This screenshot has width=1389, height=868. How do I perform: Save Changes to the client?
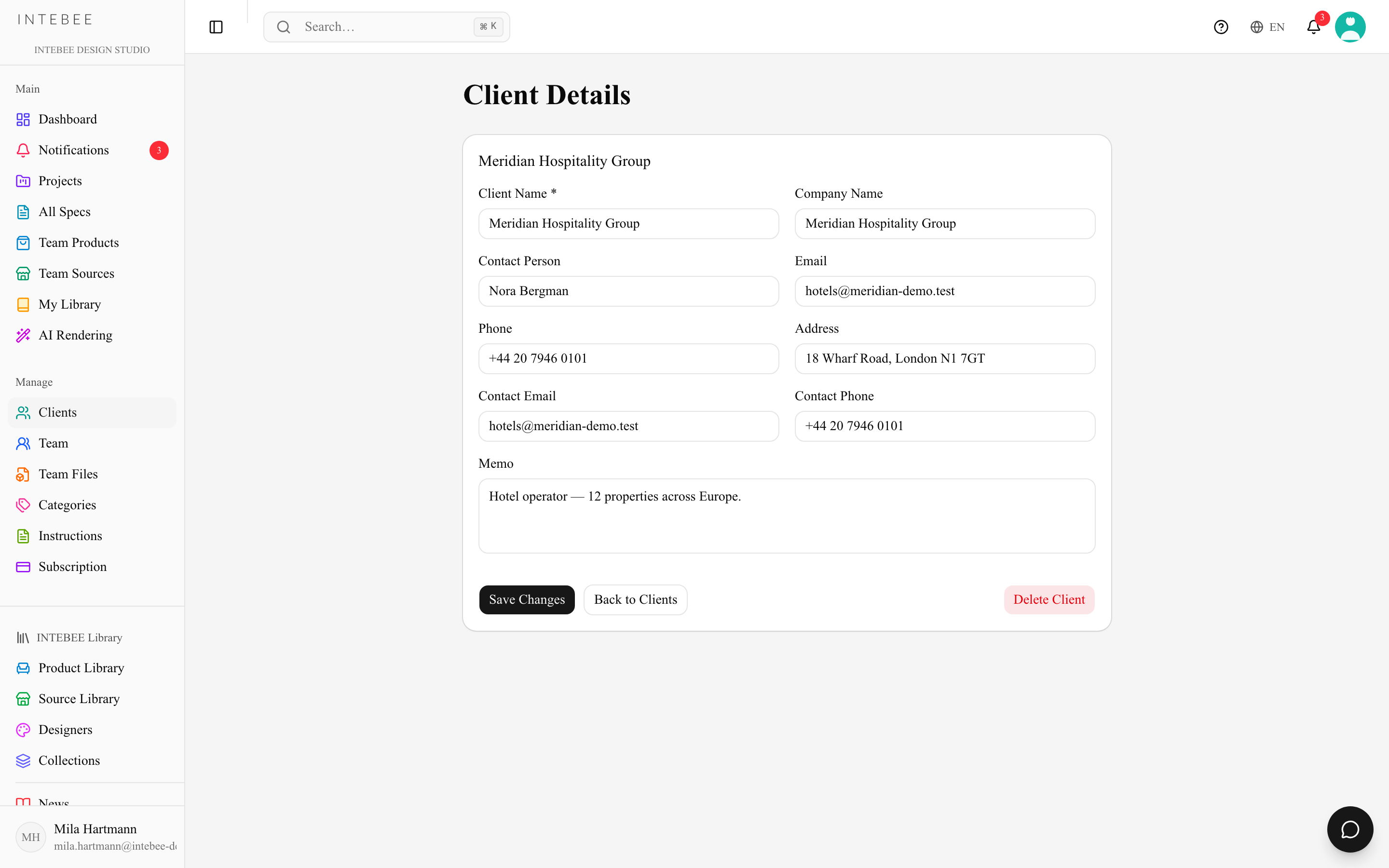click(x=526, y=599)
